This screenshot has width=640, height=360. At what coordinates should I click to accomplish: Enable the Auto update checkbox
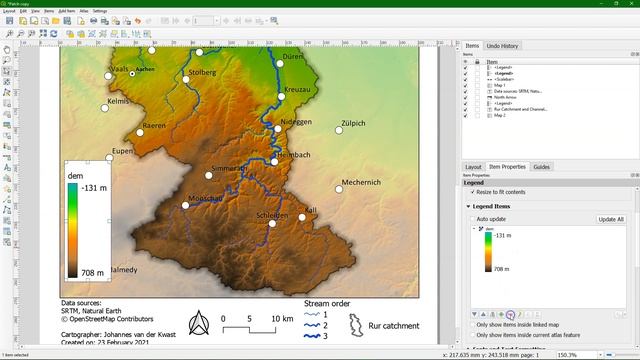tap(473, 219)
